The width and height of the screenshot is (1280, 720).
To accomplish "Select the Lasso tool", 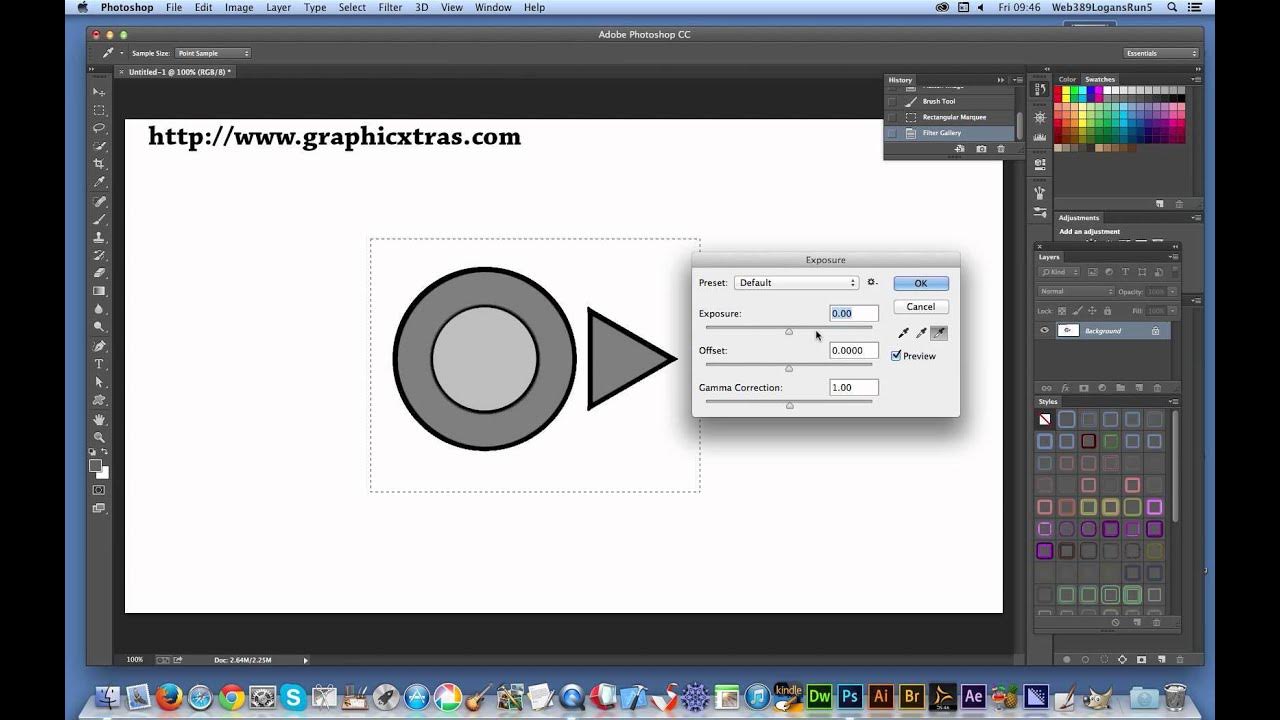I will click(99, 128).
